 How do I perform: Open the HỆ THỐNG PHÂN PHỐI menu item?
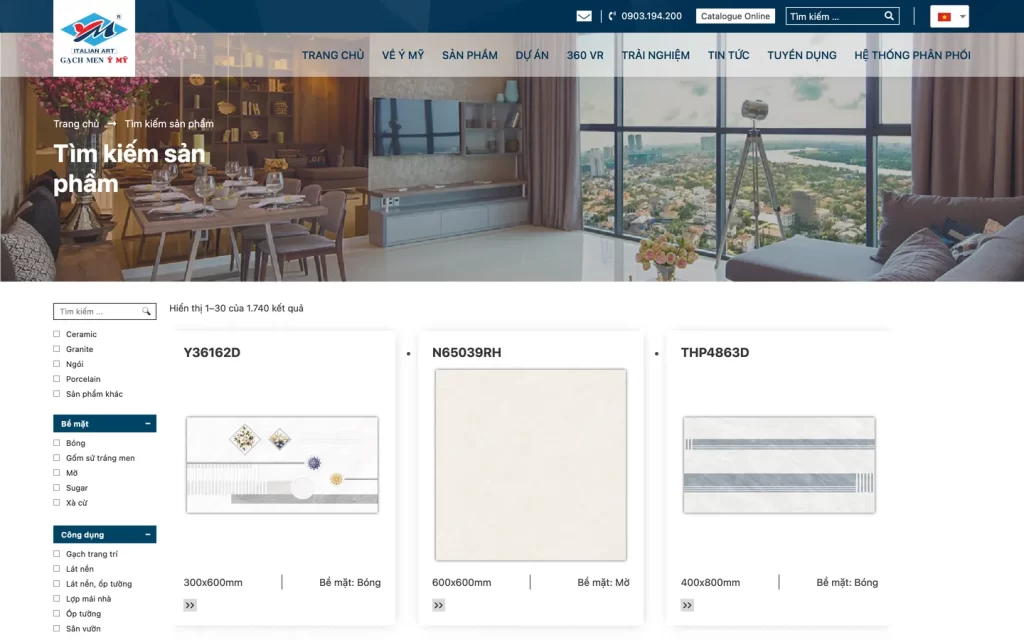click(x=912, y=56)
